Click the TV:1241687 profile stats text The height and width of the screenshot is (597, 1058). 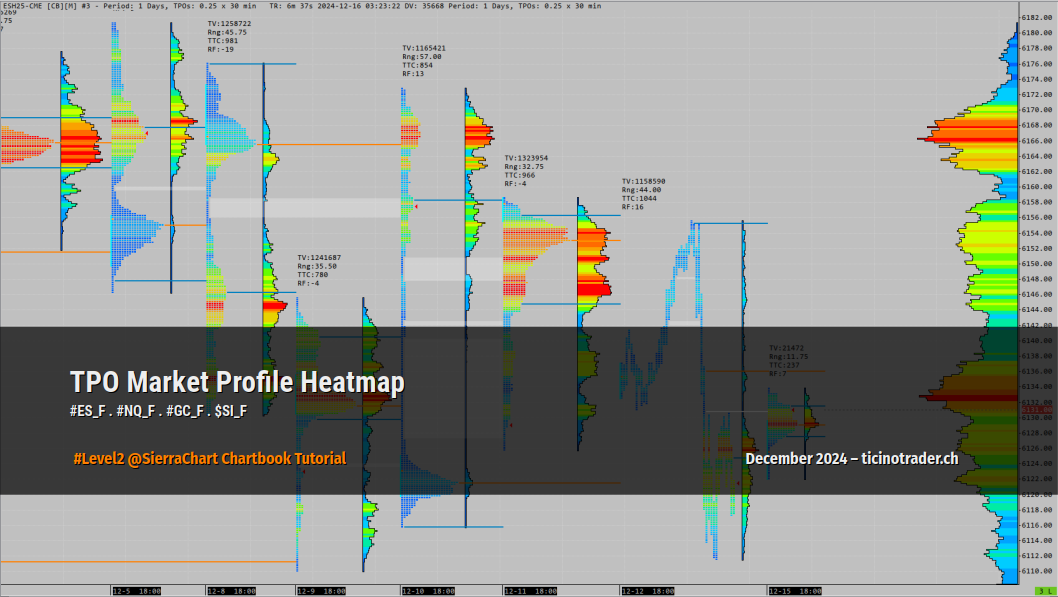click(319, 258)
